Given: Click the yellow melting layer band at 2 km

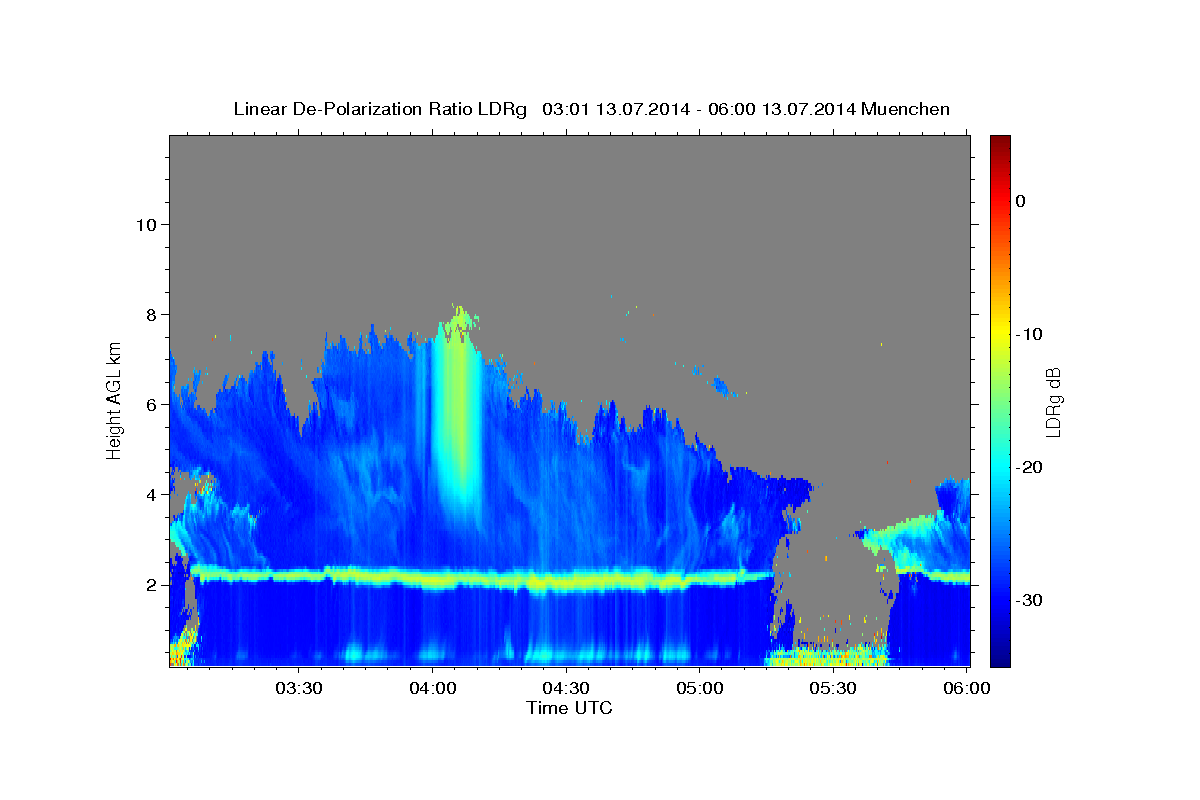Looking at the screenshot, I should click(480, 578).
